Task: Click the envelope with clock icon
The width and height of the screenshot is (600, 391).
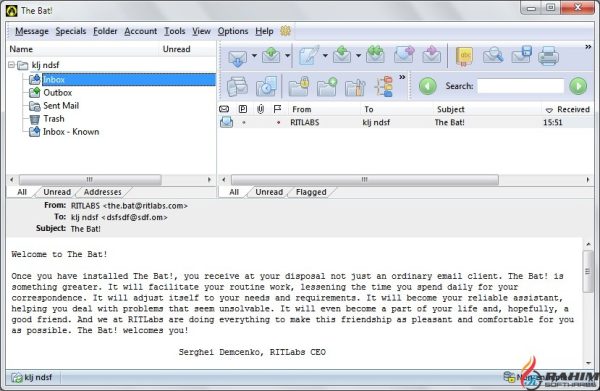Action: [266, 86]
